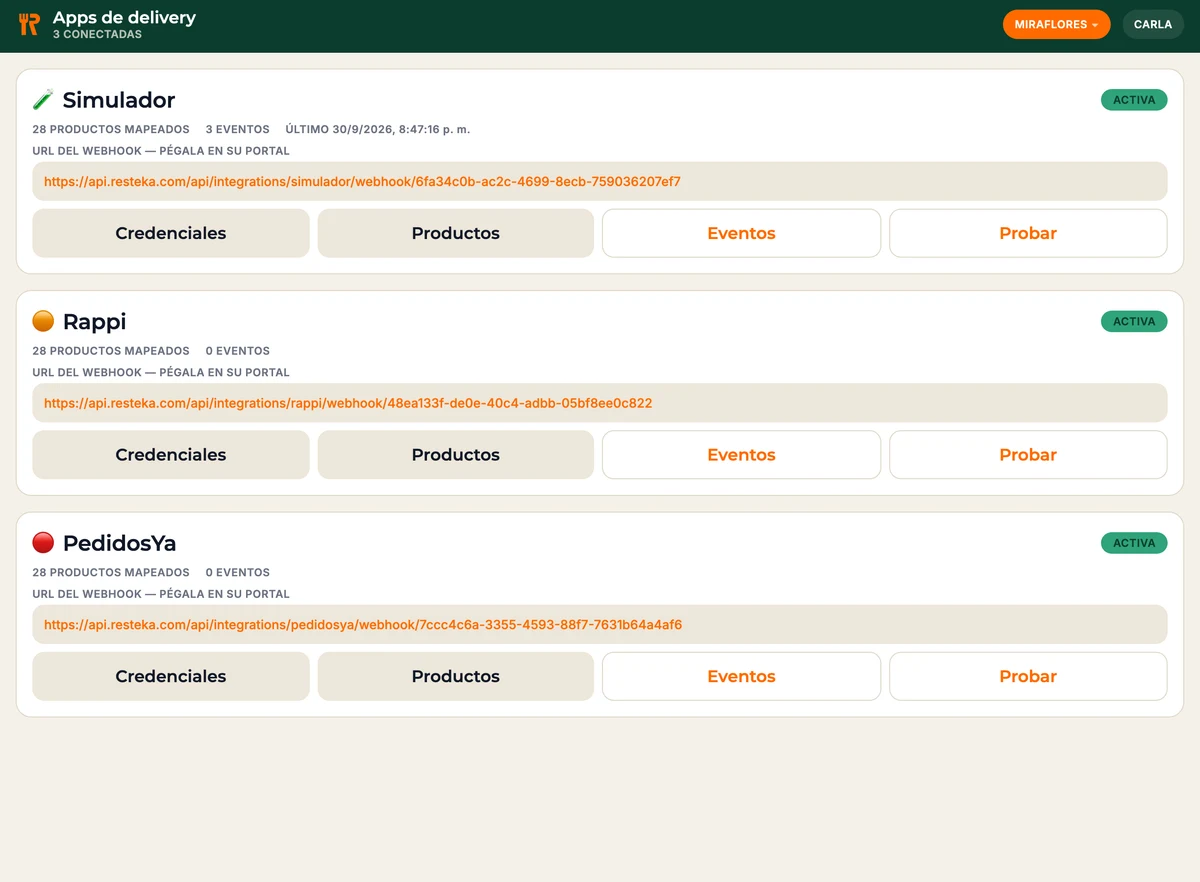The width and height of the screenshot is (1200, 882).
Task: Click '0 EVENTOS' under PedidosYa
Action: pos(238,573)
